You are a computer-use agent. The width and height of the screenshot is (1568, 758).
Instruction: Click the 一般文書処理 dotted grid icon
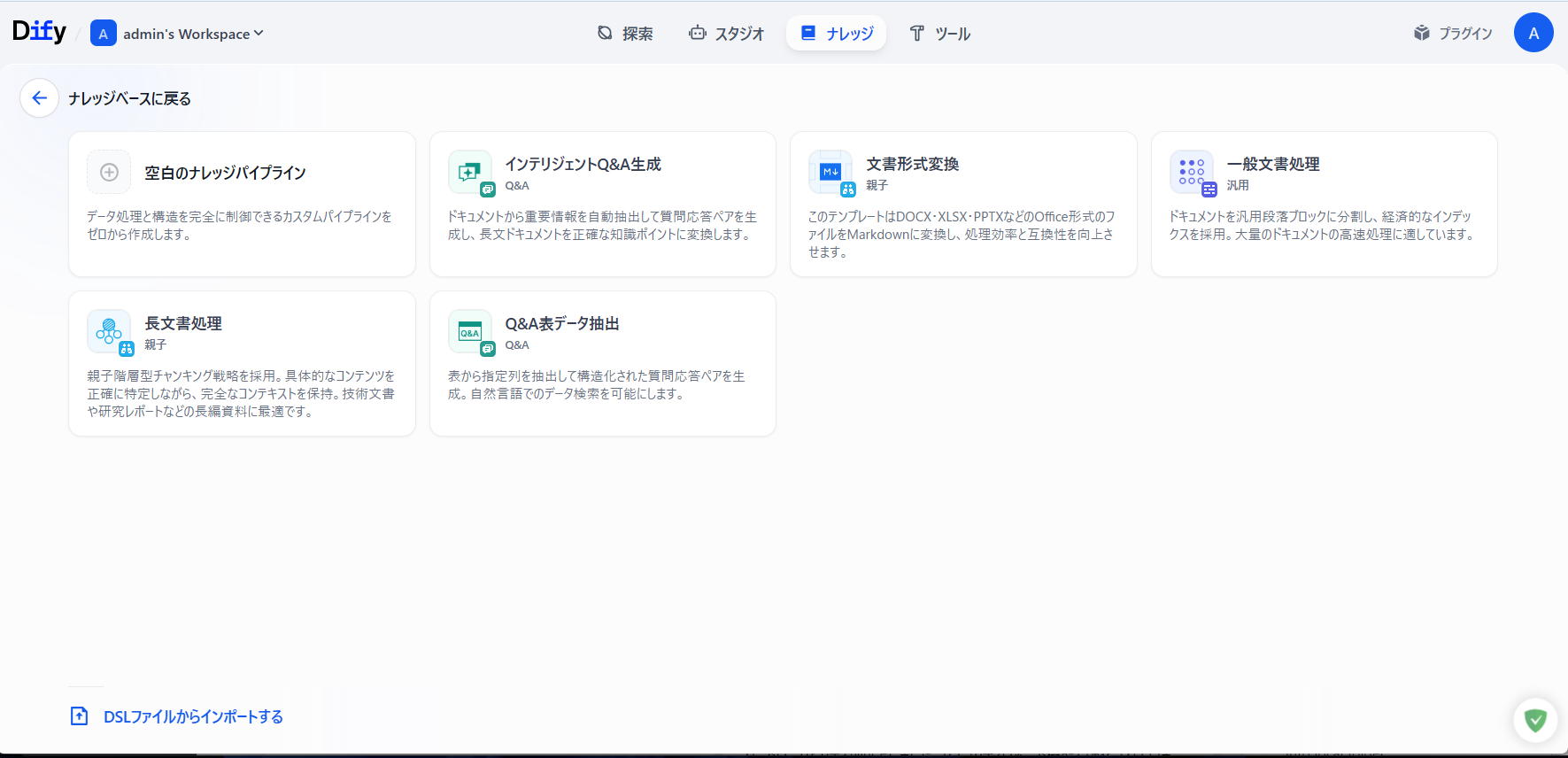point(1191,172)
